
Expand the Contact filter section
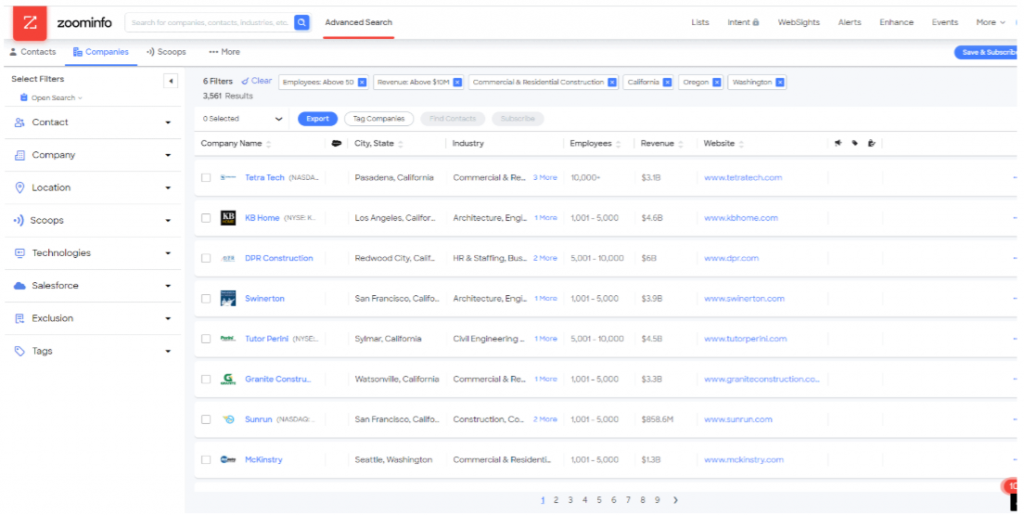[168, 123]
